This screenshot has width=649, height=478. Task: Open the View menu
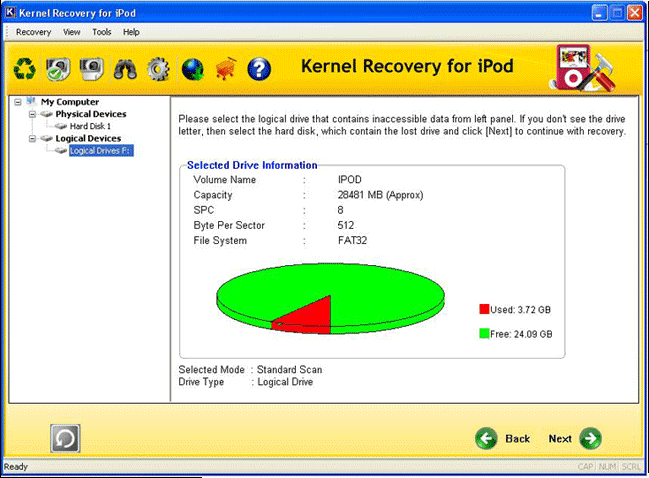point(72,32)
